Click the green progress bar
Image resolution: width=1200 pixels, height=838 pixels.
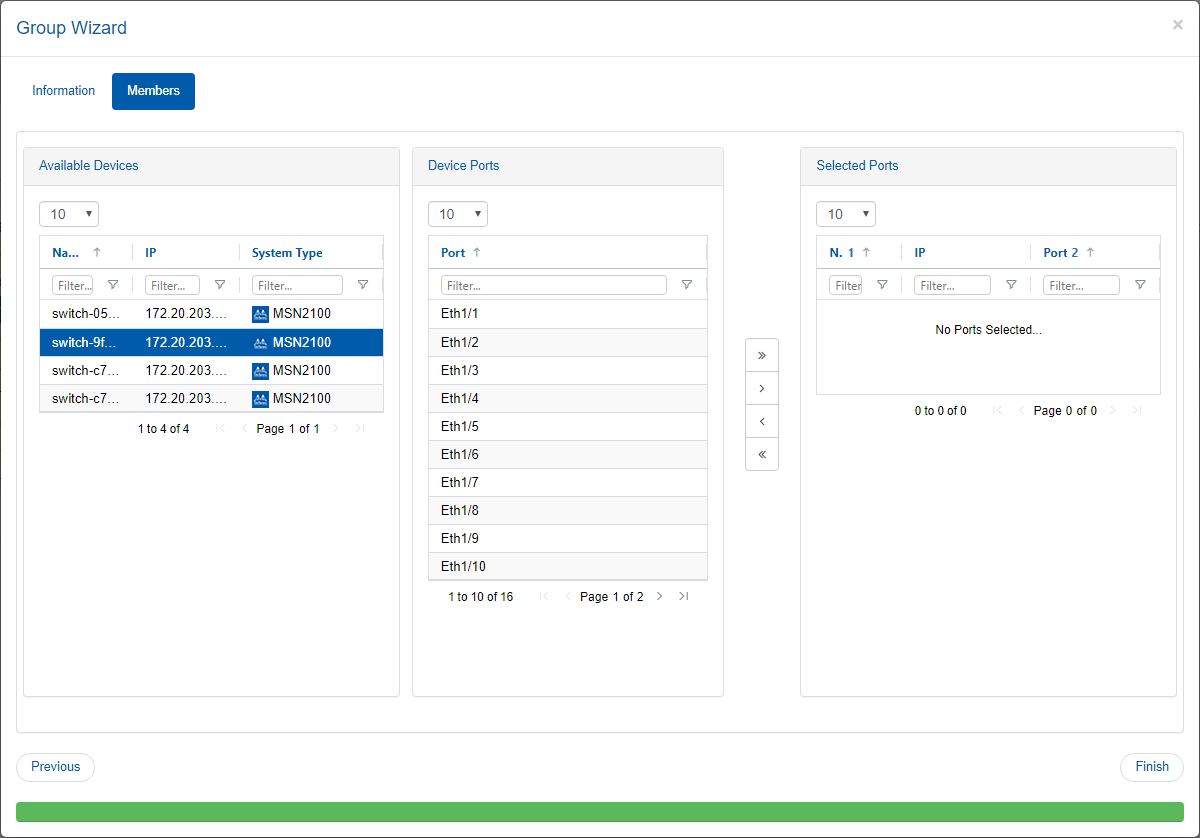[x=600, y=812]
